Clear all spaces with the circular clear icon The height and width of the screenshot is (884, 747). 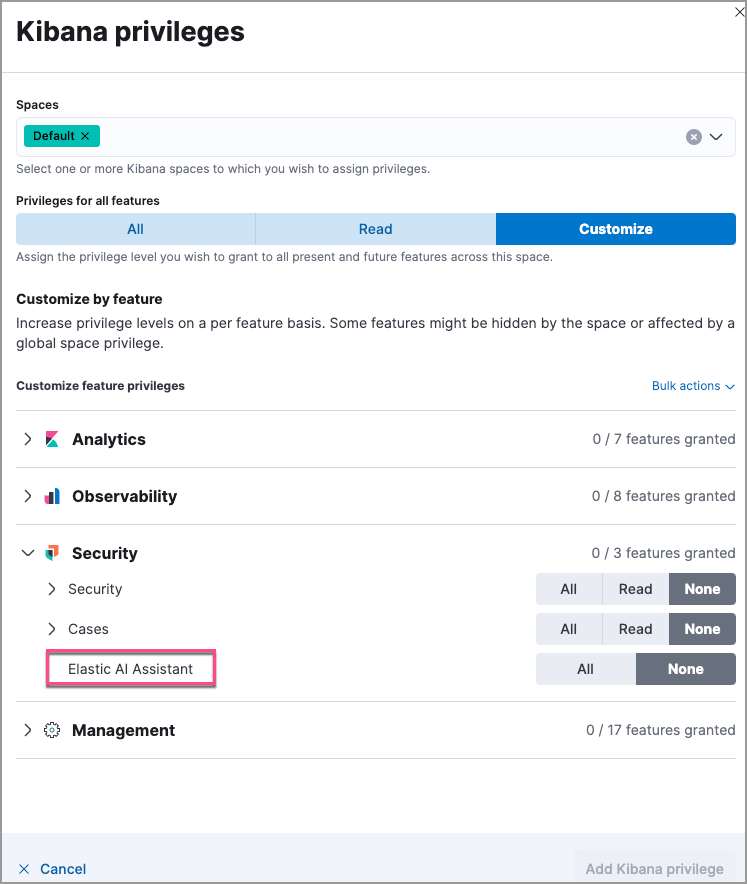coord(694,136)
